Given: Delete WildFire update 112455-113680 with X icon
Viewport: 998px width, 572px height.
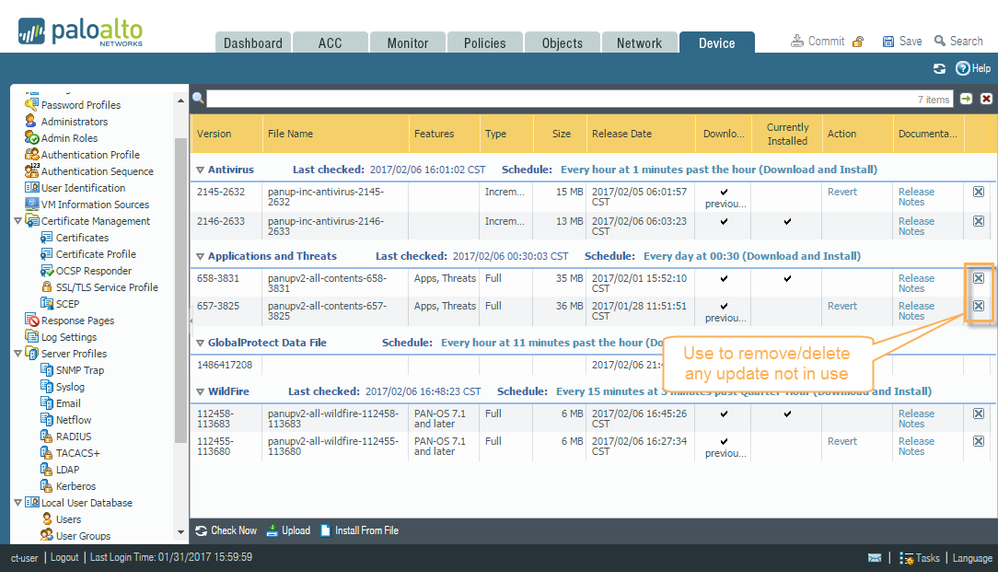Looking at the screenshot, I should 979,441.
